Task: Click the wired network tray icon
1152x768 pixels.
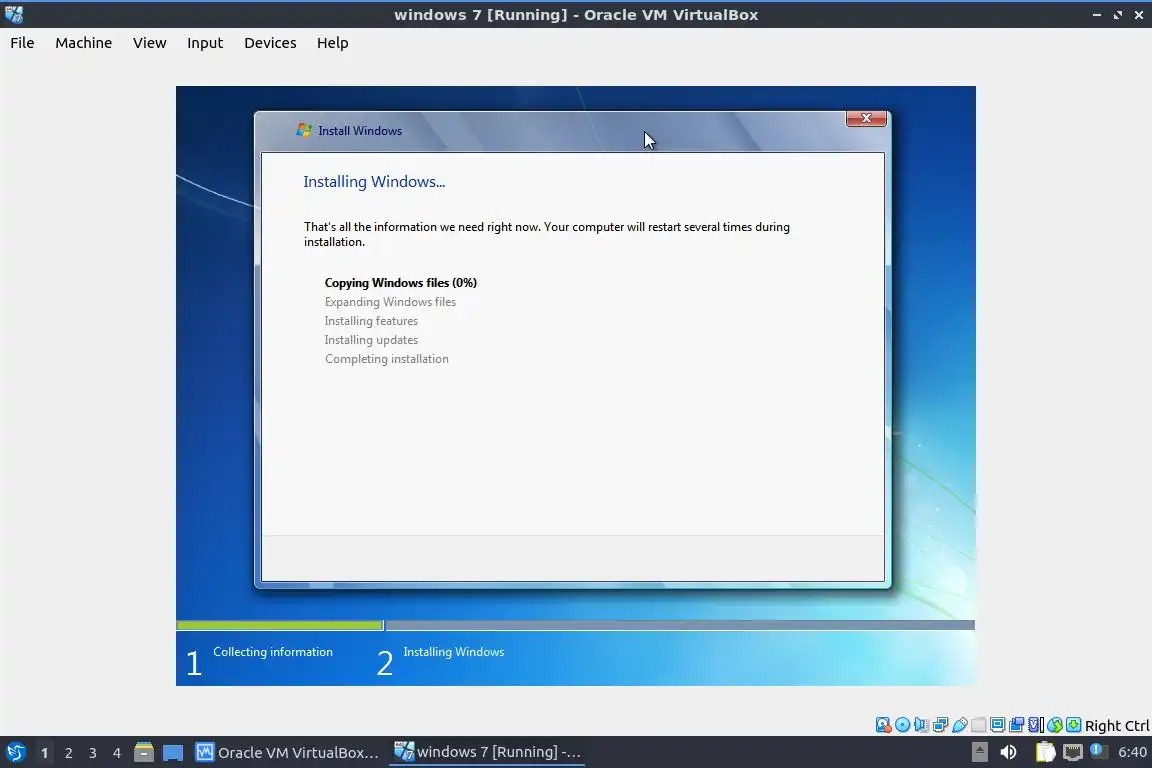Action: pos(1073,752)
